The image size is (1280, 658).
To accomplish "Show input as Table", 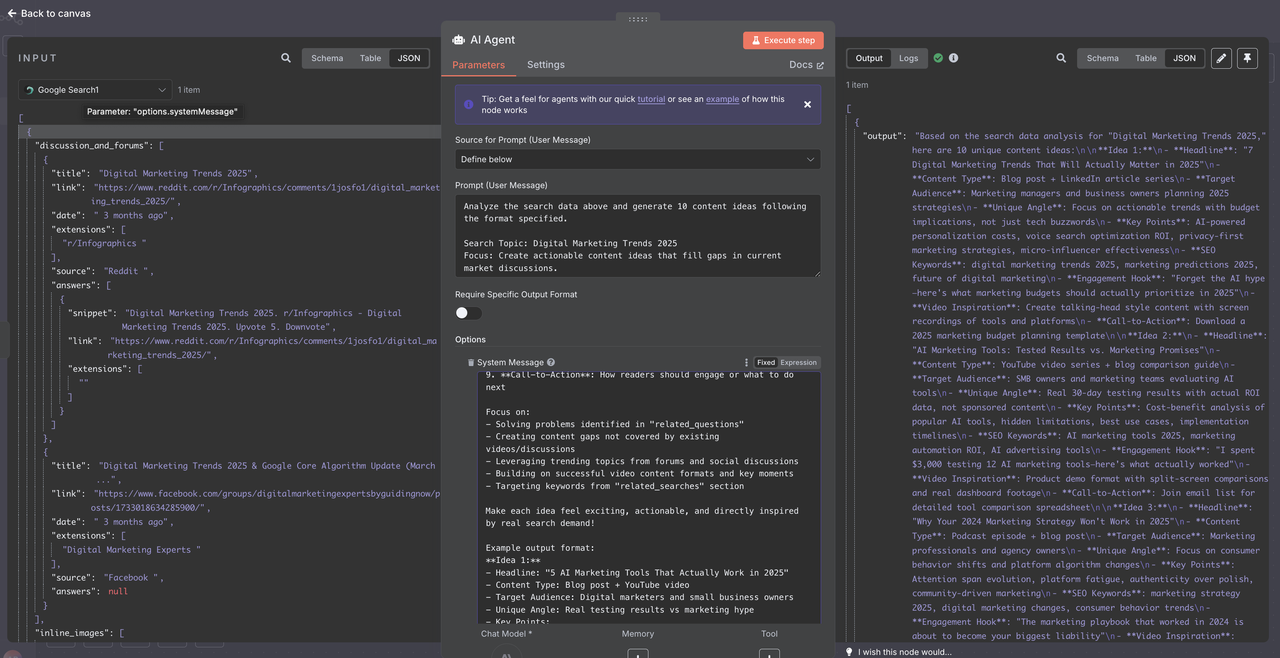I will 371,58.
